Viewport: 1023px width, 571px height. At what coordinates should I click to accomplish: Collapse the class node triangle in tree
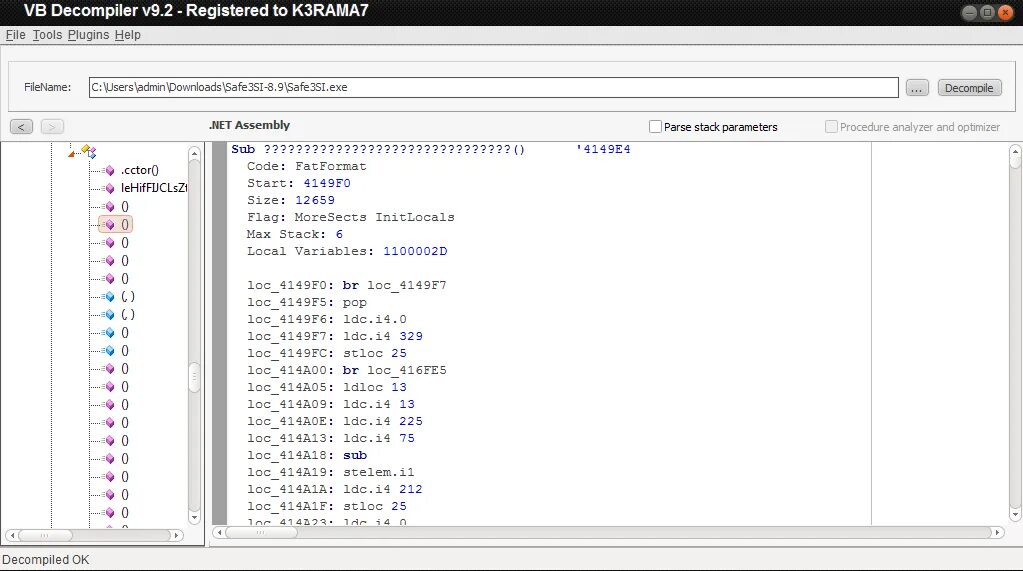click(71, 154)
